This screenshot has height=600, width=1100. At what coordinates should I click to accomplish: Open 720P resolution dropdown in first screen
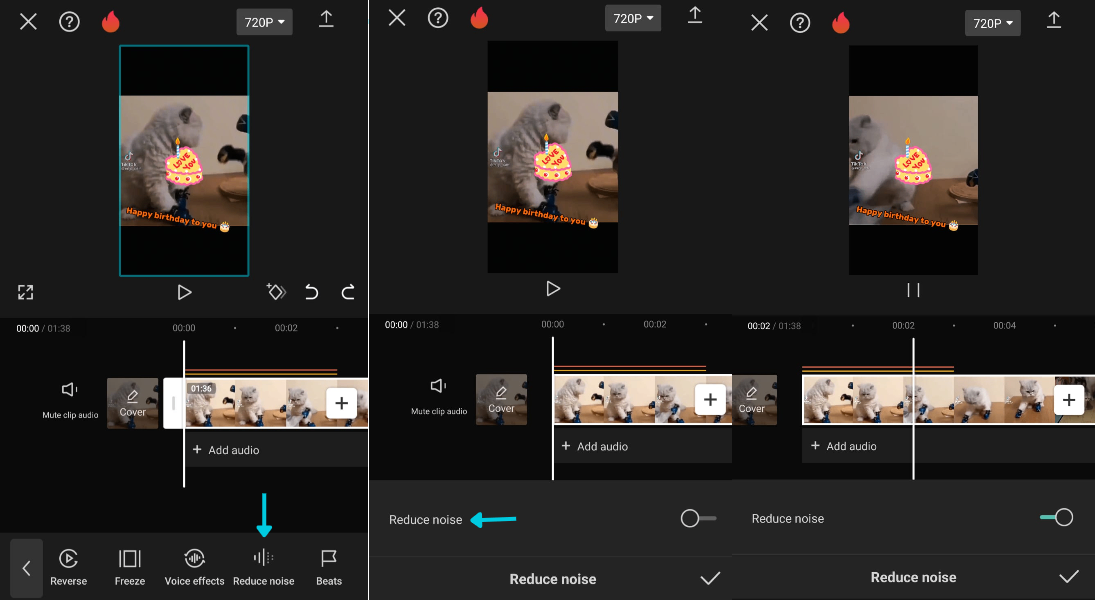(264, 21)
